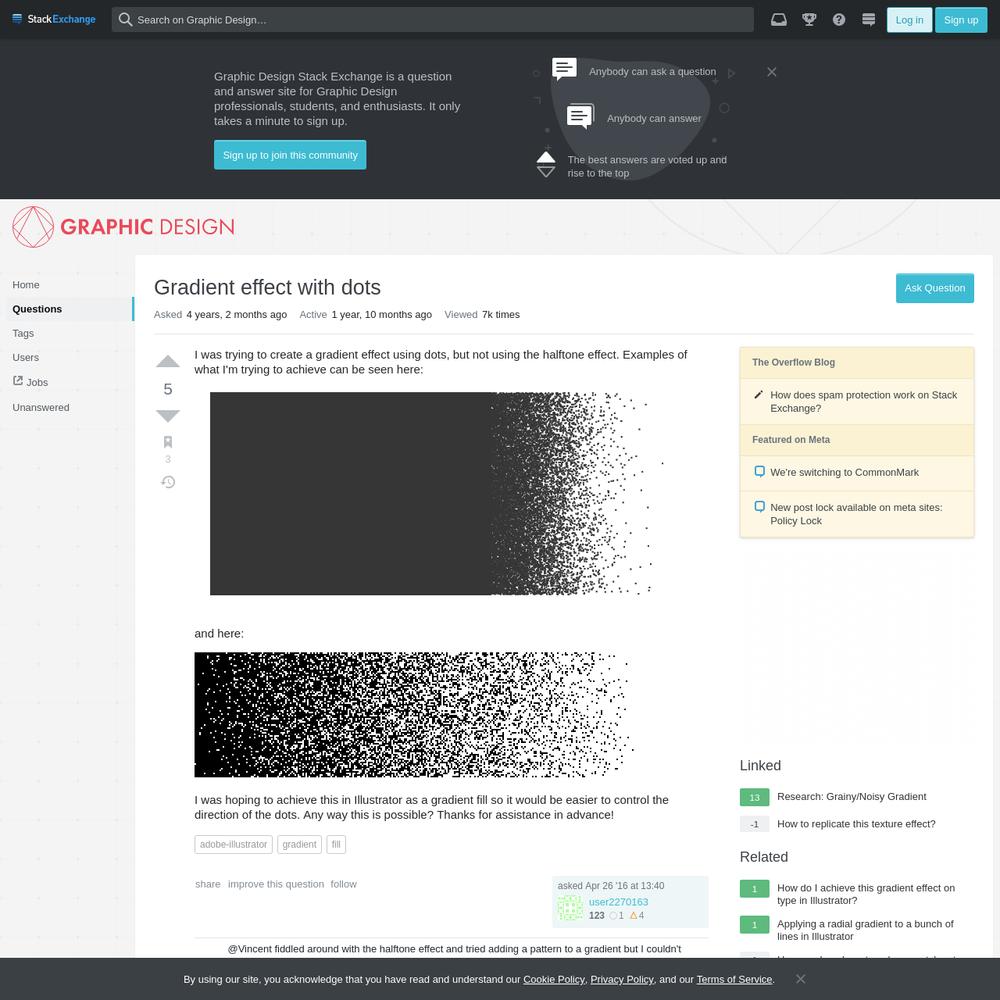Viewport: 1000px width, 1000px height.
Task: Open the inbox icon in top bar
Action: point(778,20)
